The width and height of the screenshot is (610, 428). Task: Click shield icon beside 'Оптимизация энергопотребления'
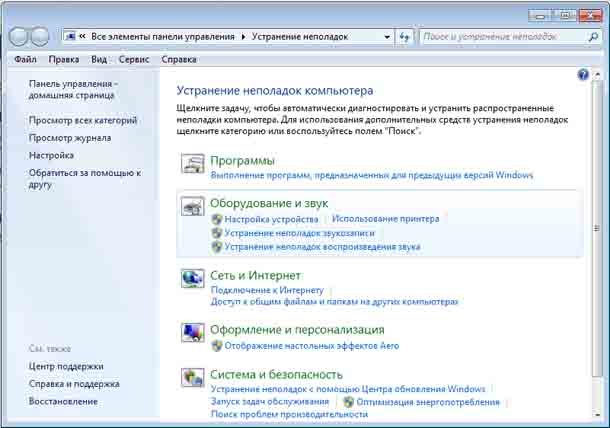click(x=349, y=402)
